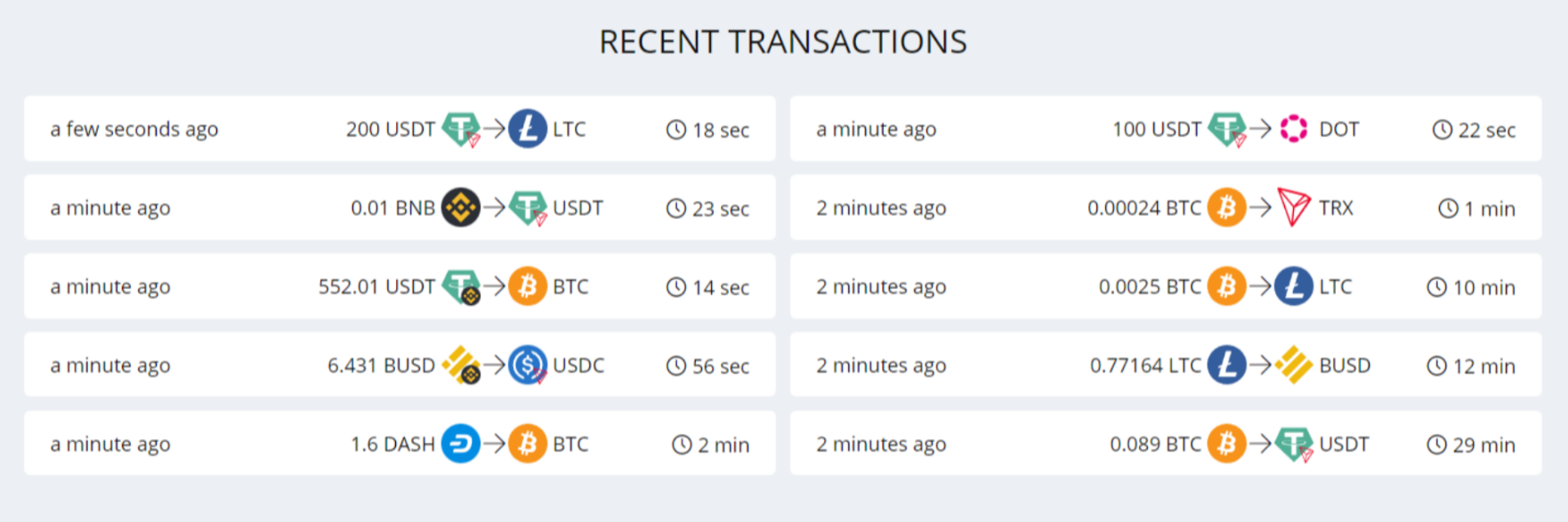The width and height of the screenshot is (1568, 522).
Task: Click clock icon next to 29 min
Action: 1437,445
